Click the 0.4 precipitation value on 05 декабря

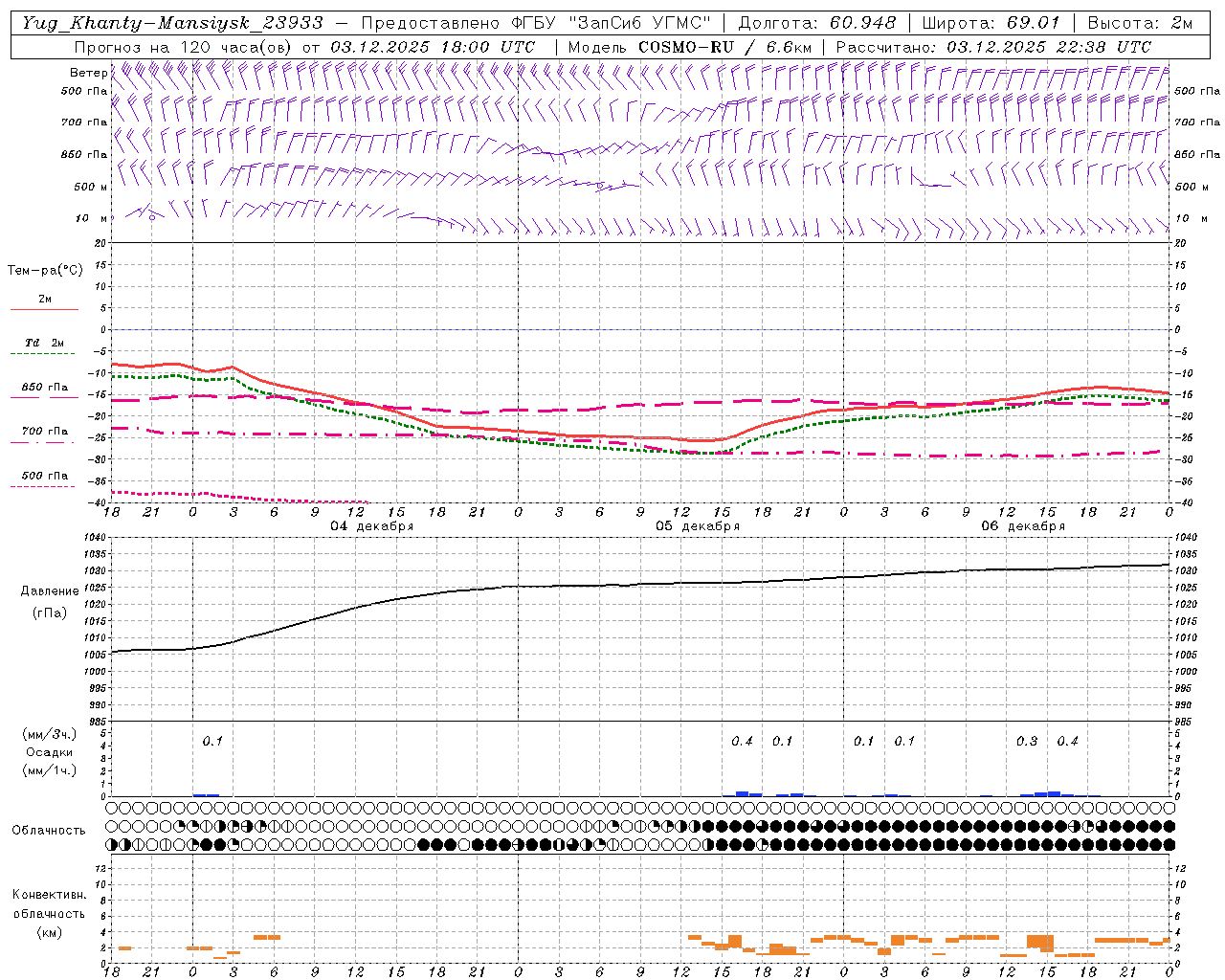[742, 741]
